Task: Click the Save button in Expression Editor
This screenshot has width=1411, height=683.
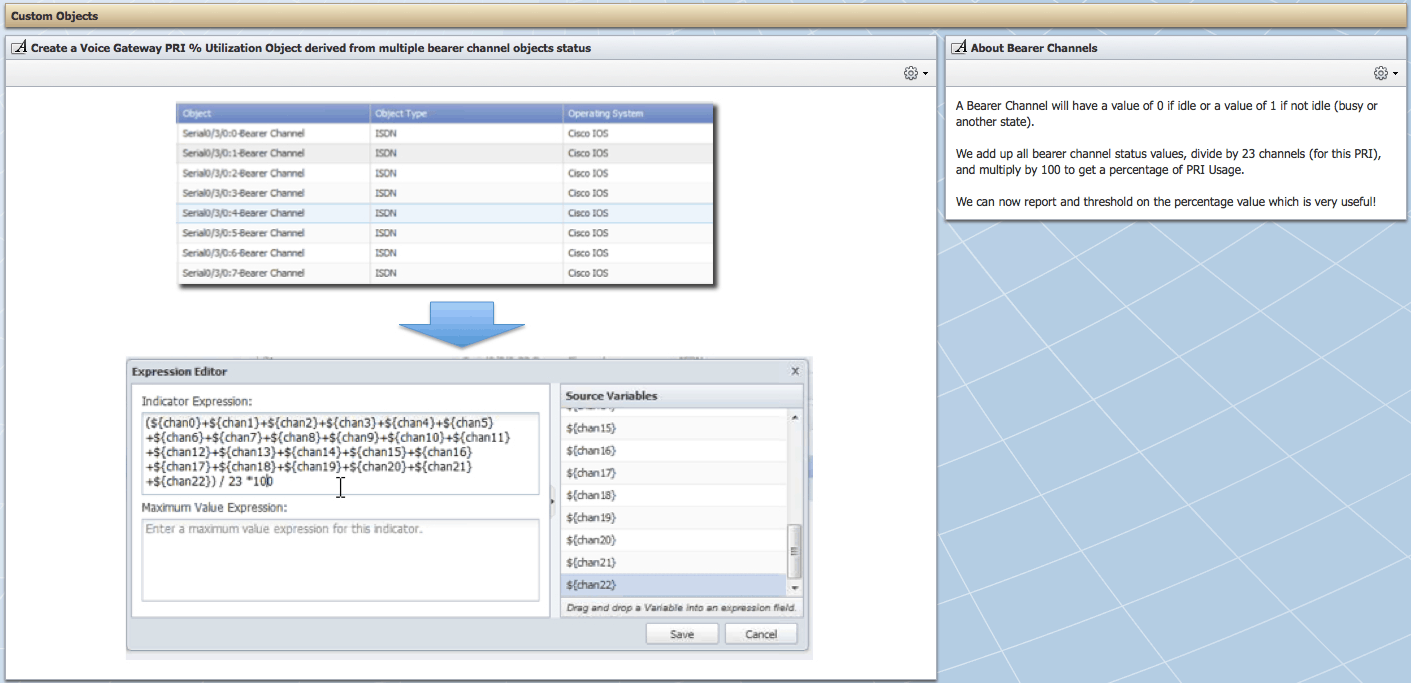Action: [682, 634]
